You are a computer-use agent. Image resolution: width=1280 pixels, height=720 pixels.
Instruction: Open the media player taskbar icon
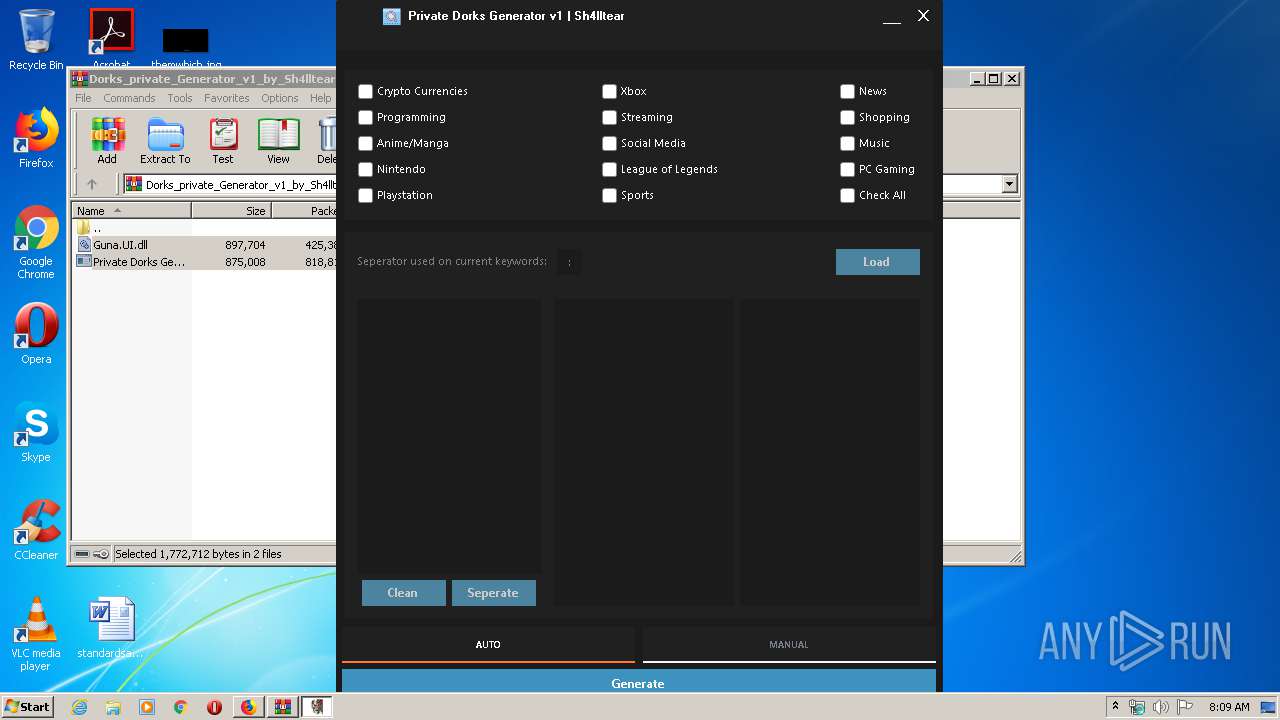point(147,707)
